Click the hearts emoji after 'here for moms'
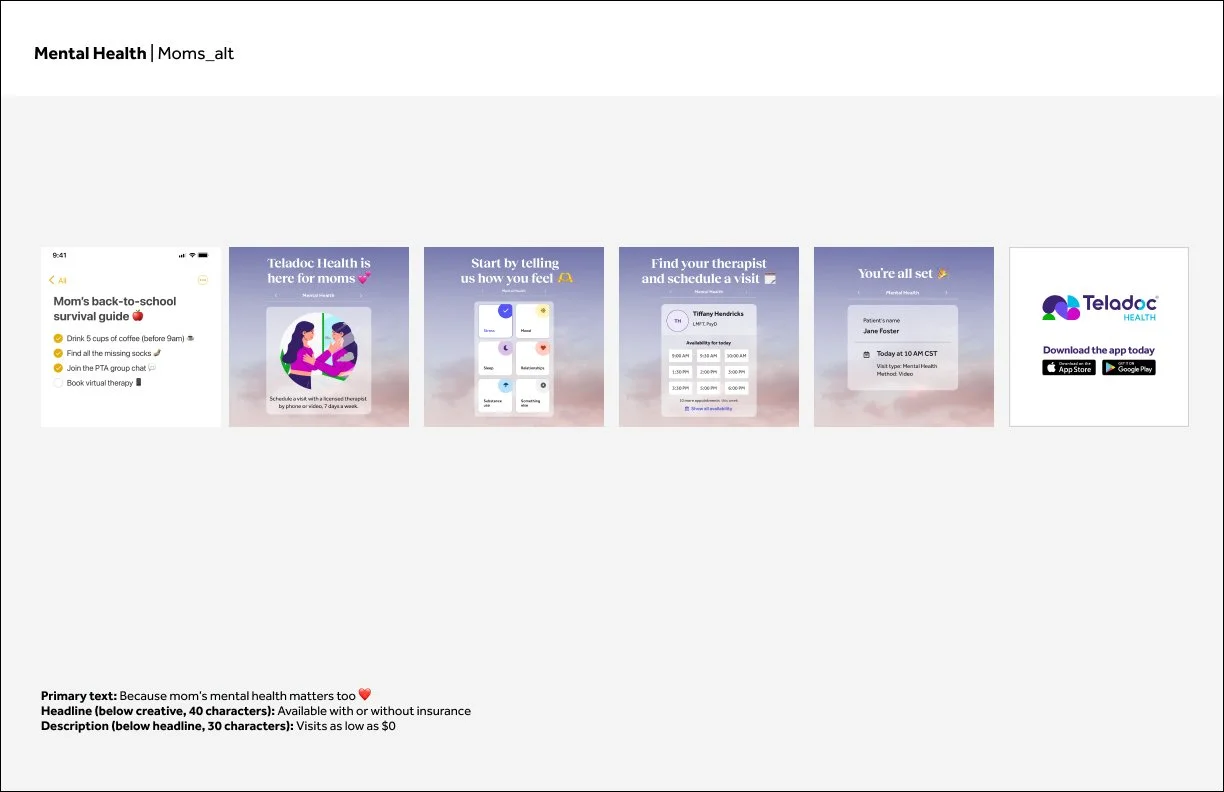This screenshot has width=1224, height=792. [364, 278]
